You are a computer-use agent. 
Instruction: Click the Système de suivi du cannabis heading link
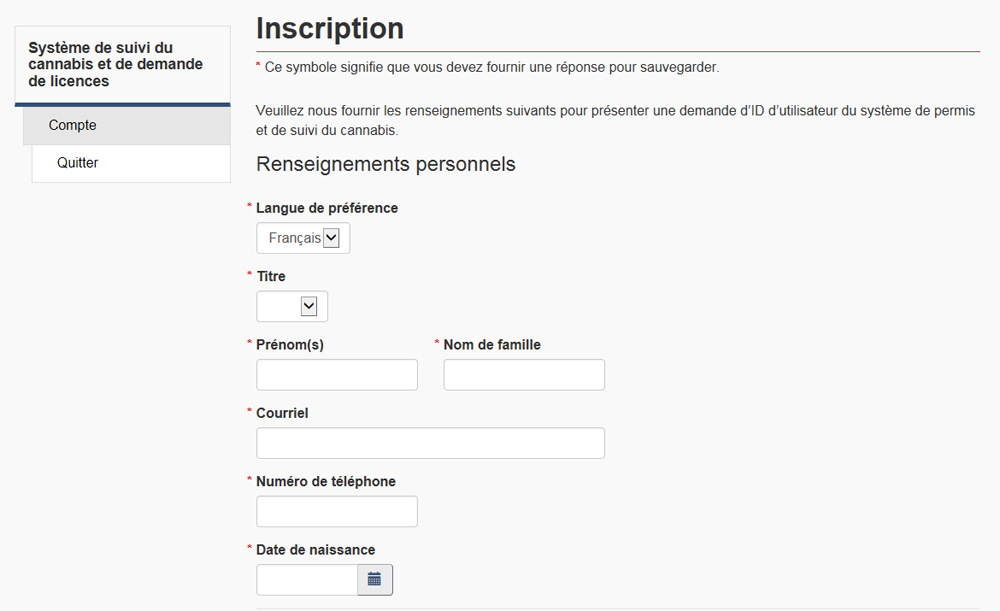click(x=115, y=64)
